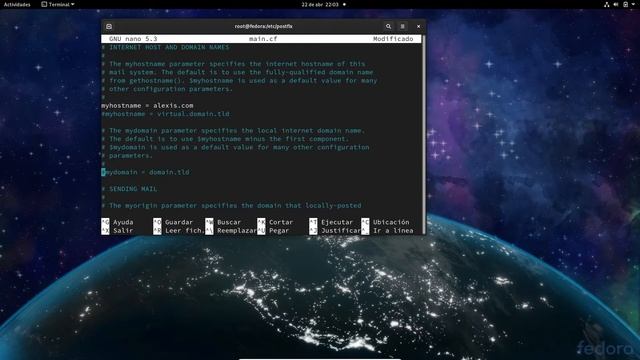Expand the system menu arrow in top bar
This screenshot has height=360, width=640.
click(633, 4)
